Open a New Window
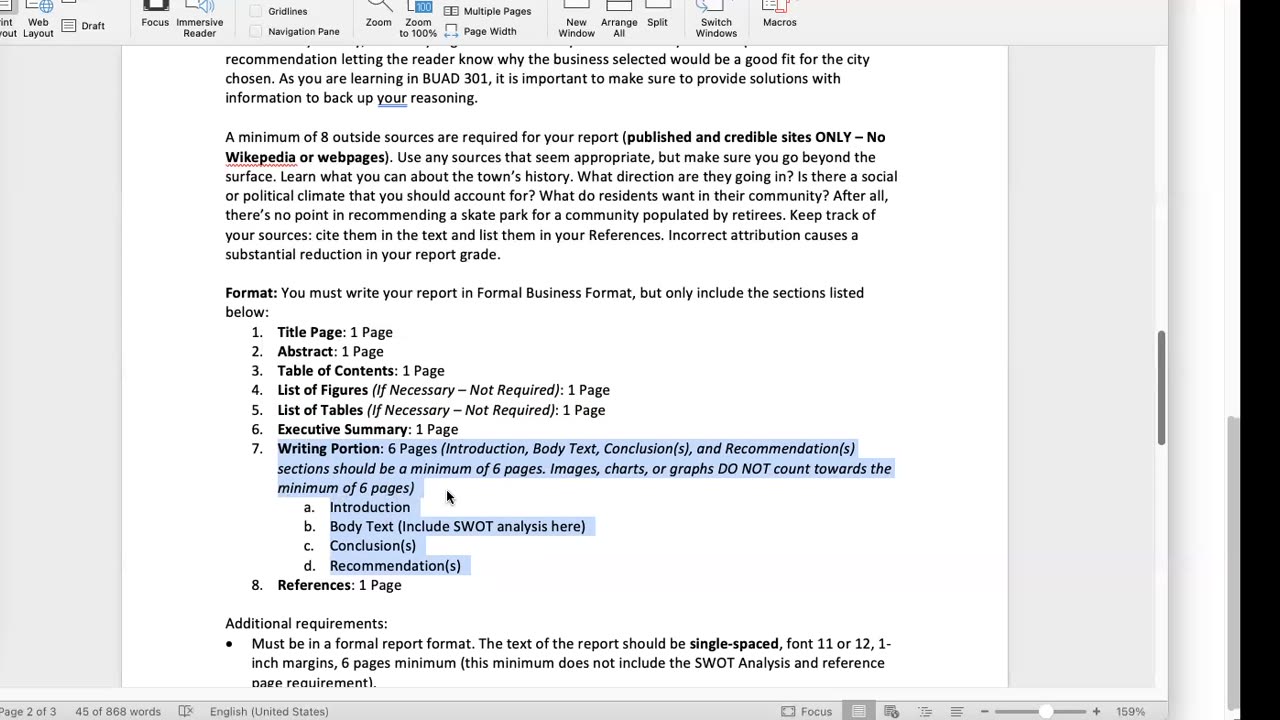Viewport: 1280px width, 720px height. click(x=577, y=18)
